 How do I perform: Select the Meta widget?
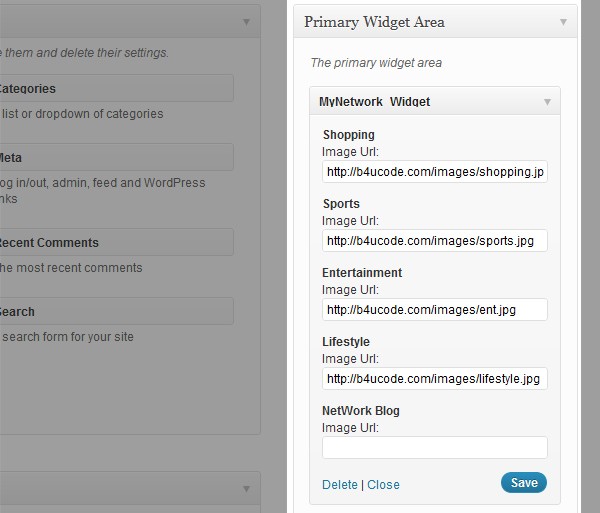click(x=116, y=157)
